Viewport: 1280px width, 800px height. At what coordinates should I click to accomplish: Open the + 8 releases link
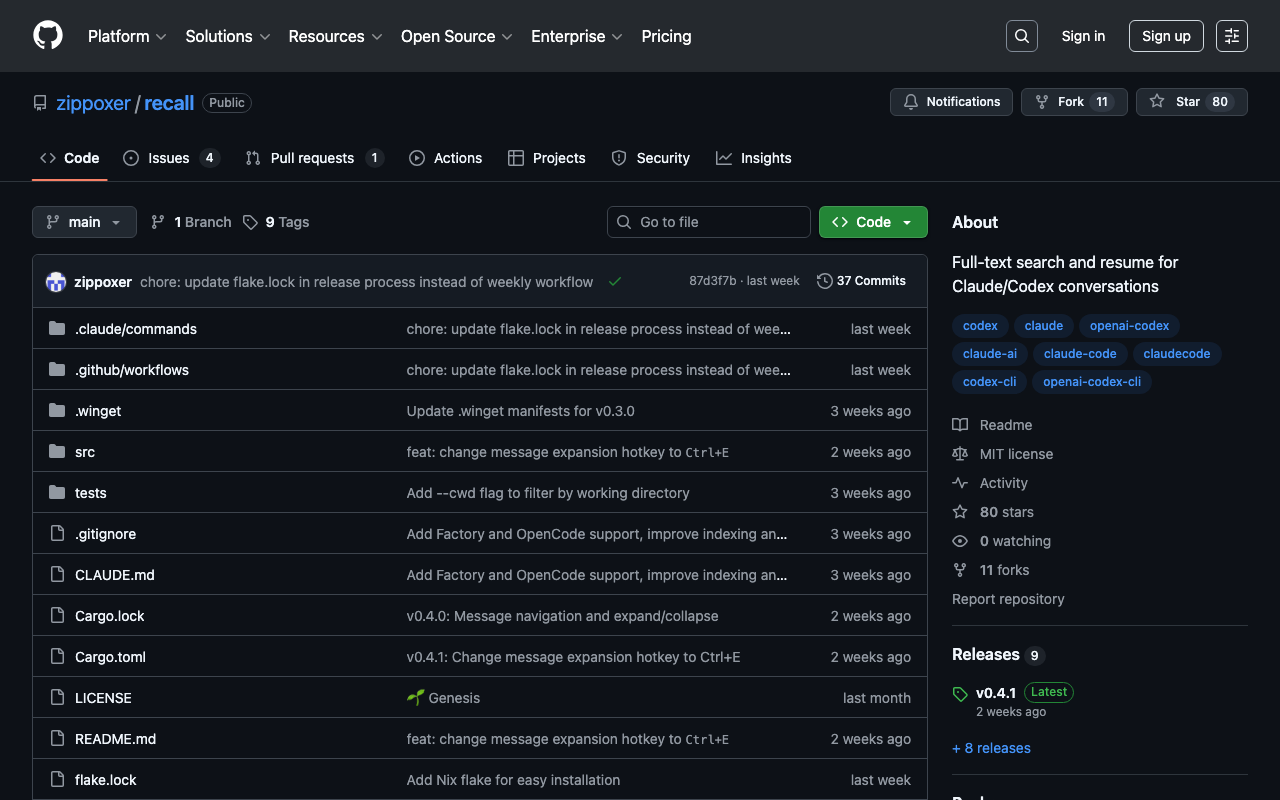pos(991,748)
